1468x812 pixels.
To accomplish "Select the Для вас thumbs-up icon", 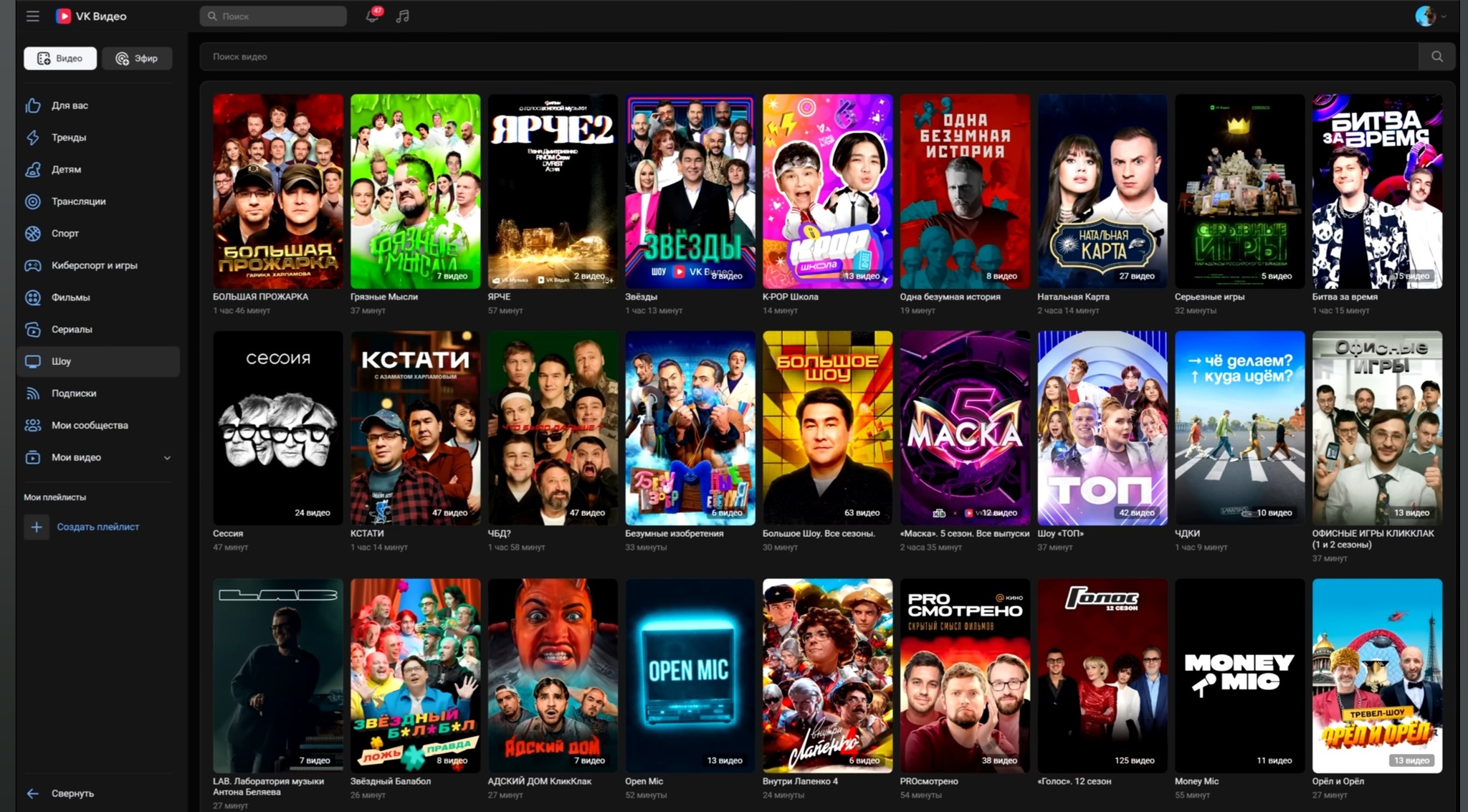I will point(33,105).
